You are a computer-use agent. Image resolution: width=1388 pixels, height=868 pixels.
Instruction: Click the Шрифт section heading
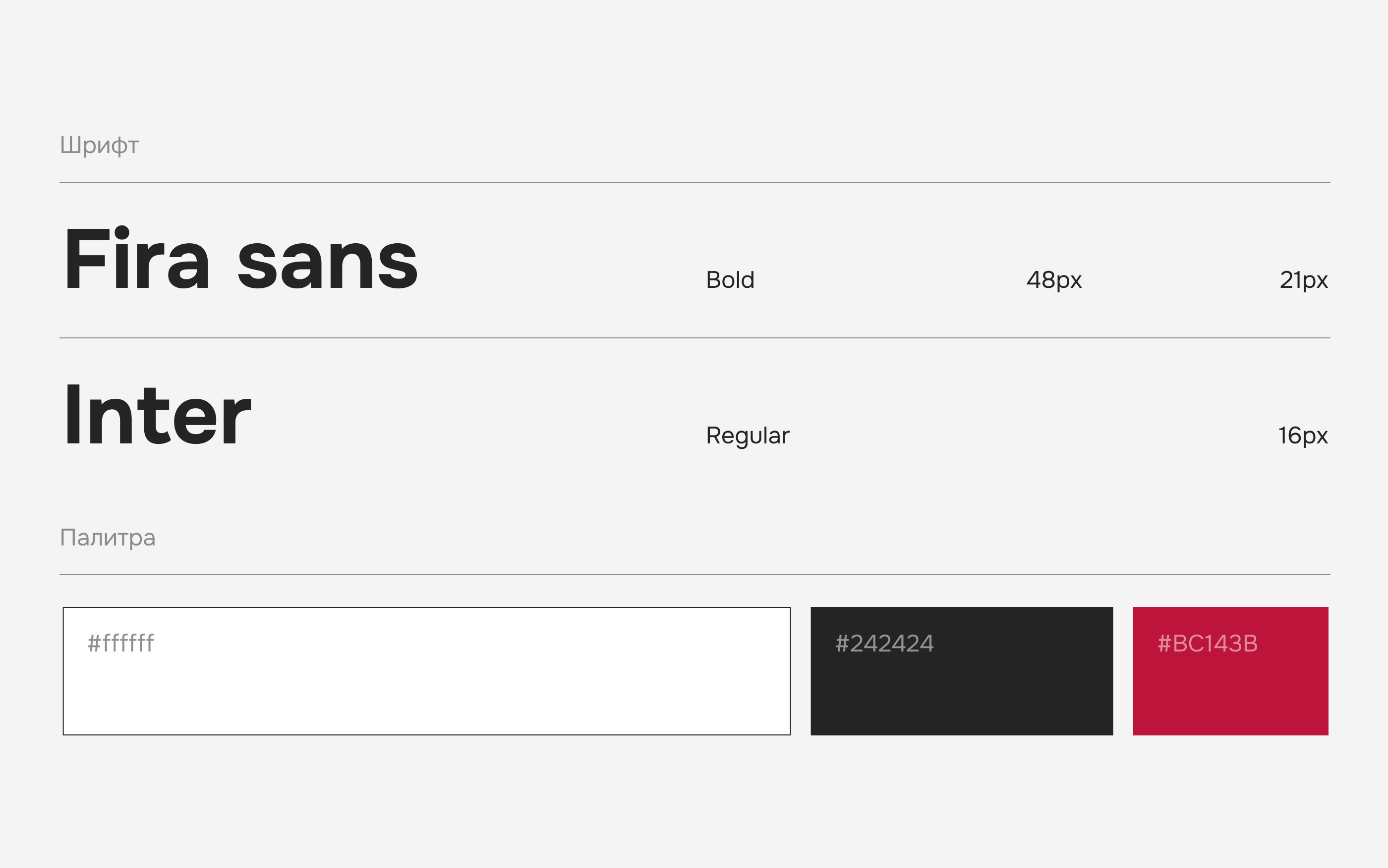(x=99, y=146)
